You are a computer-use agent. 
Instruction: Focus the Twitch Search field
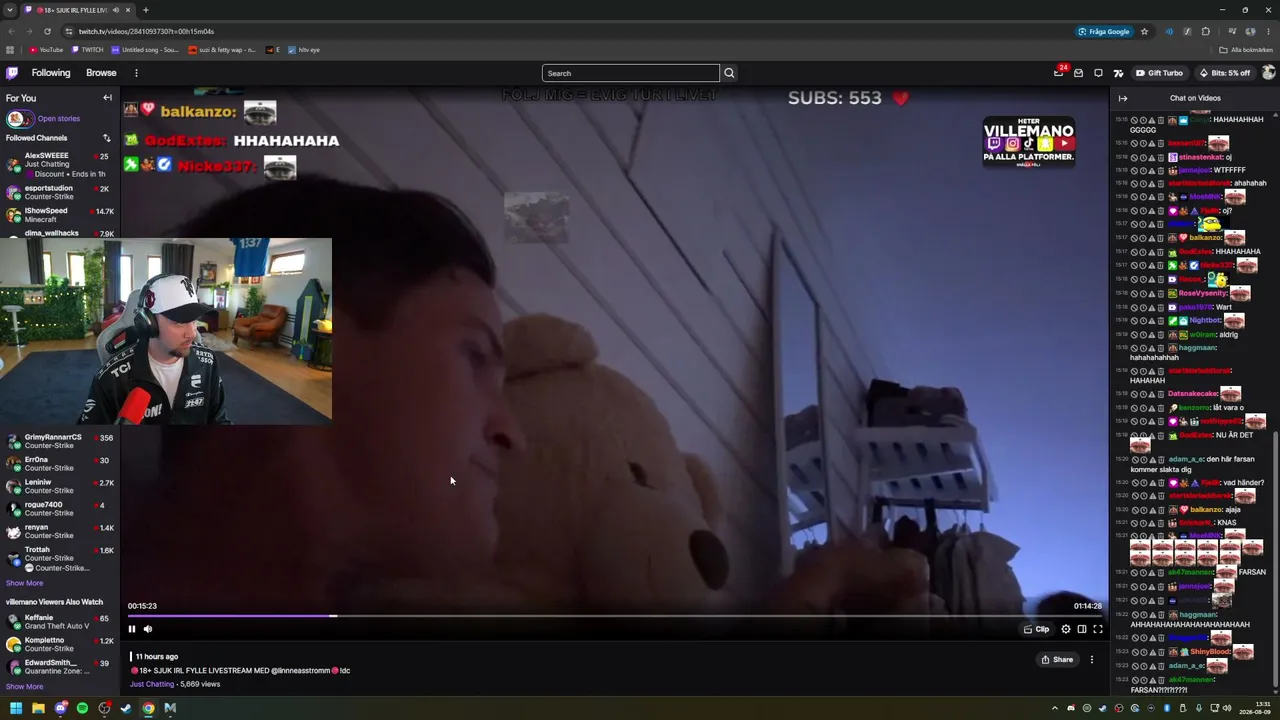[630, 73]
